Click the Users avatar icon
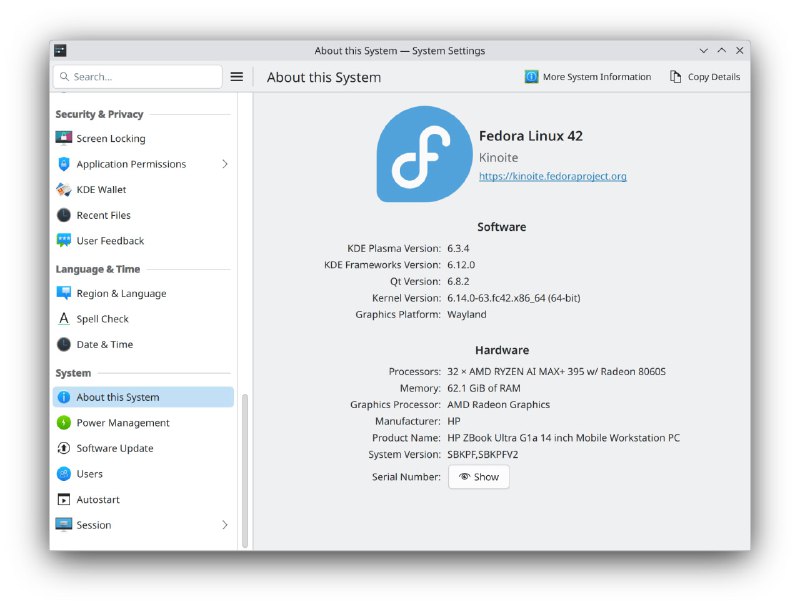Viewport: 800px width, 609px height. point(64,474)
